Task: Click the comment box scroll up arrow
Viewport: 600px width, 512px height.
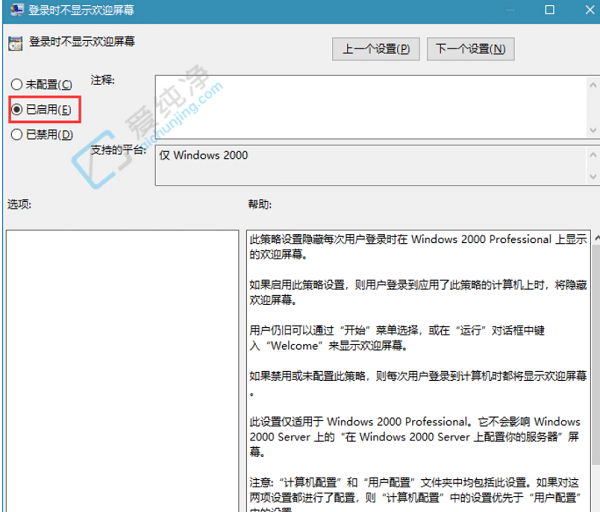Action: point(593,85)
